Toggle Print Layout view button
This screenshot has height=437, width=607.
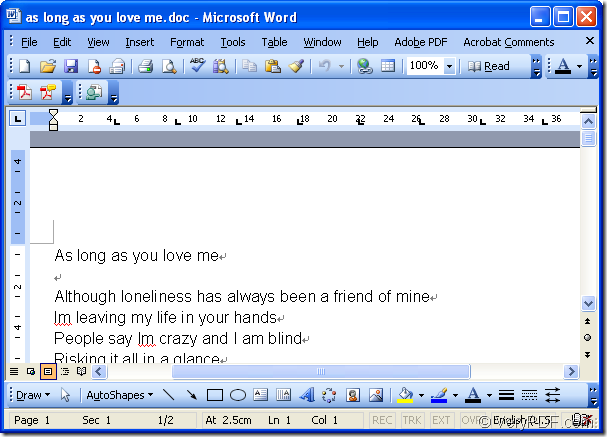point(47,371)
